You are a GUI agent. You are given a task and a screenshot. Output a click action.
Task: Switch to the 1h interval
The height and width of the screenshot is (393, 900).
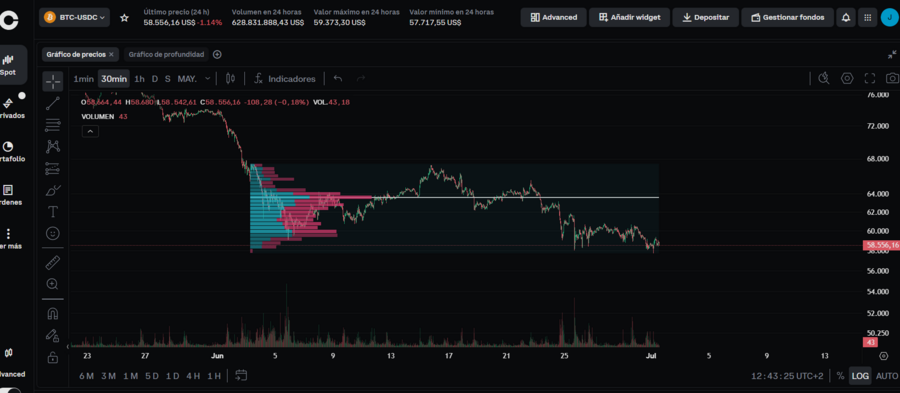point(139,79)
